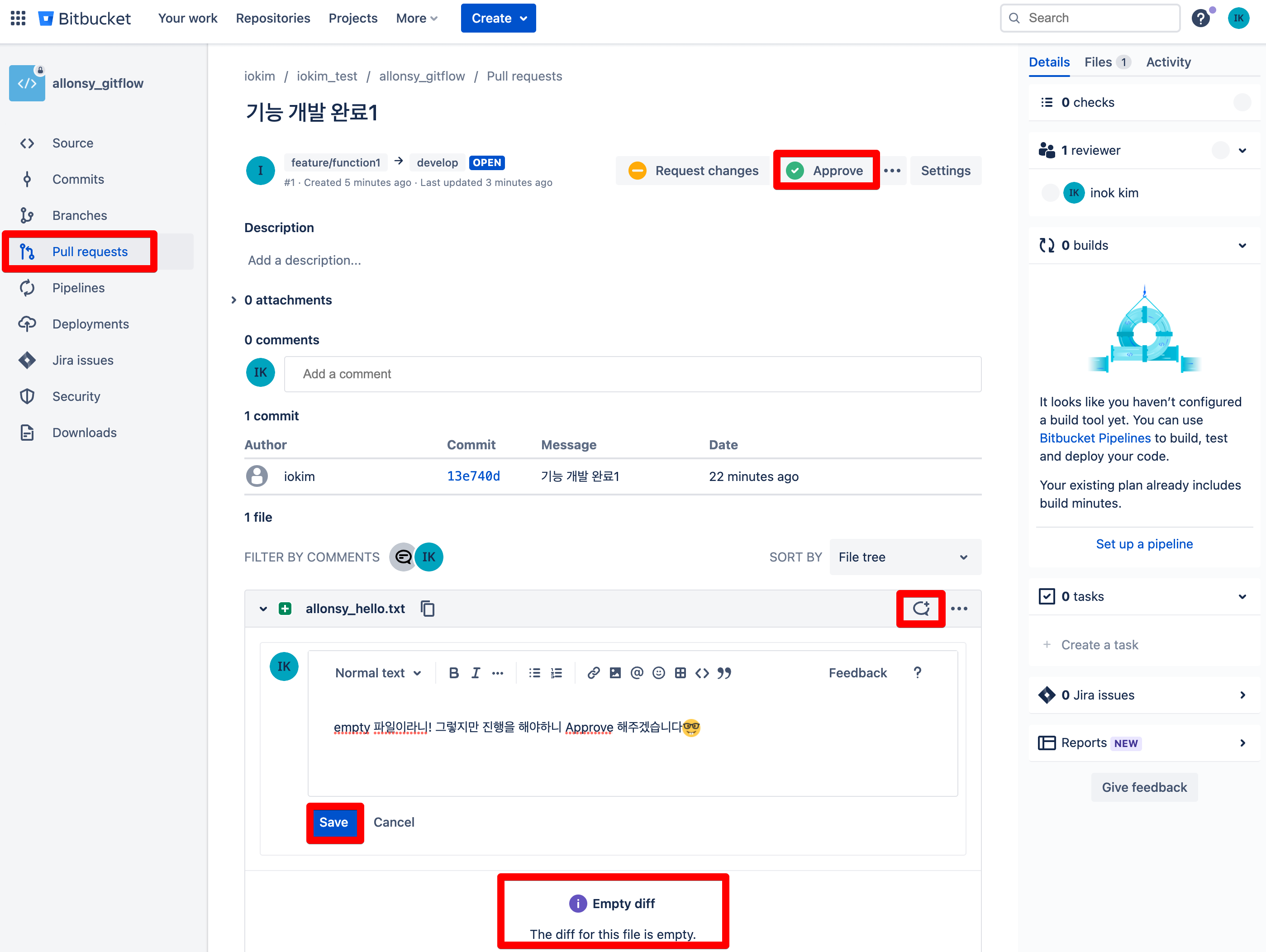This screenshot has height=952, width=1266.
Task: Open the app switcher grid icon
Action: pyautogui.click(x=18, y=18)
